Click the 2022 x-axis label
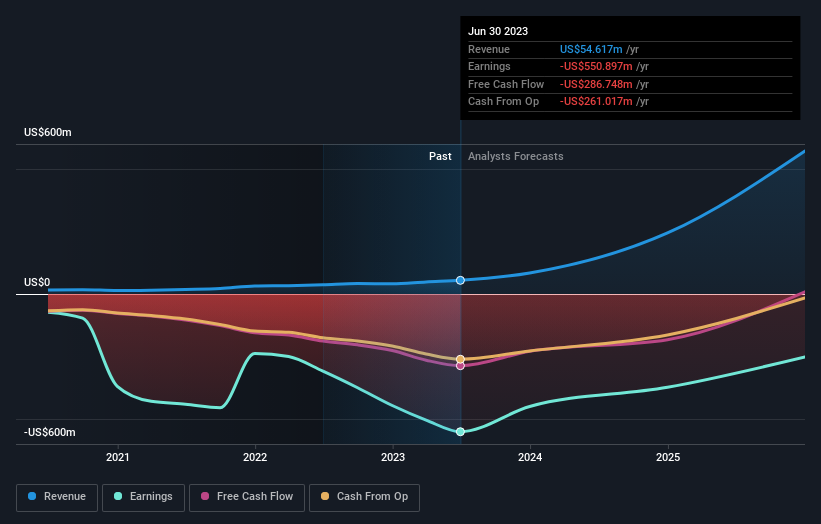The height and width of the screenshot is (524, 821). click(x=255, y=457)
